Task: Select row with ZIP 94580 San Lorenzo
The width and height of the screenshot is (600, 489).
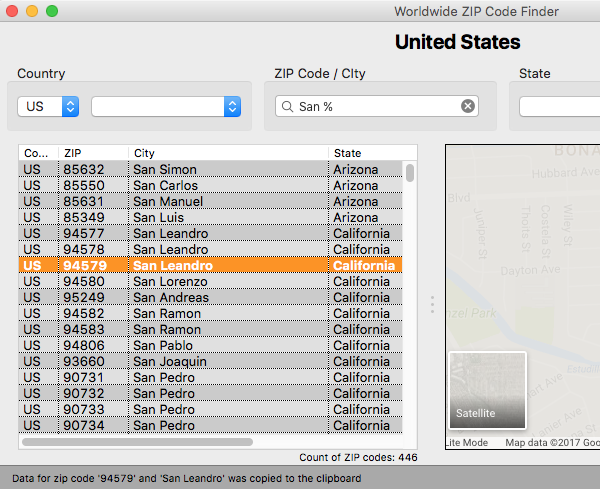Action: point(210,281)
